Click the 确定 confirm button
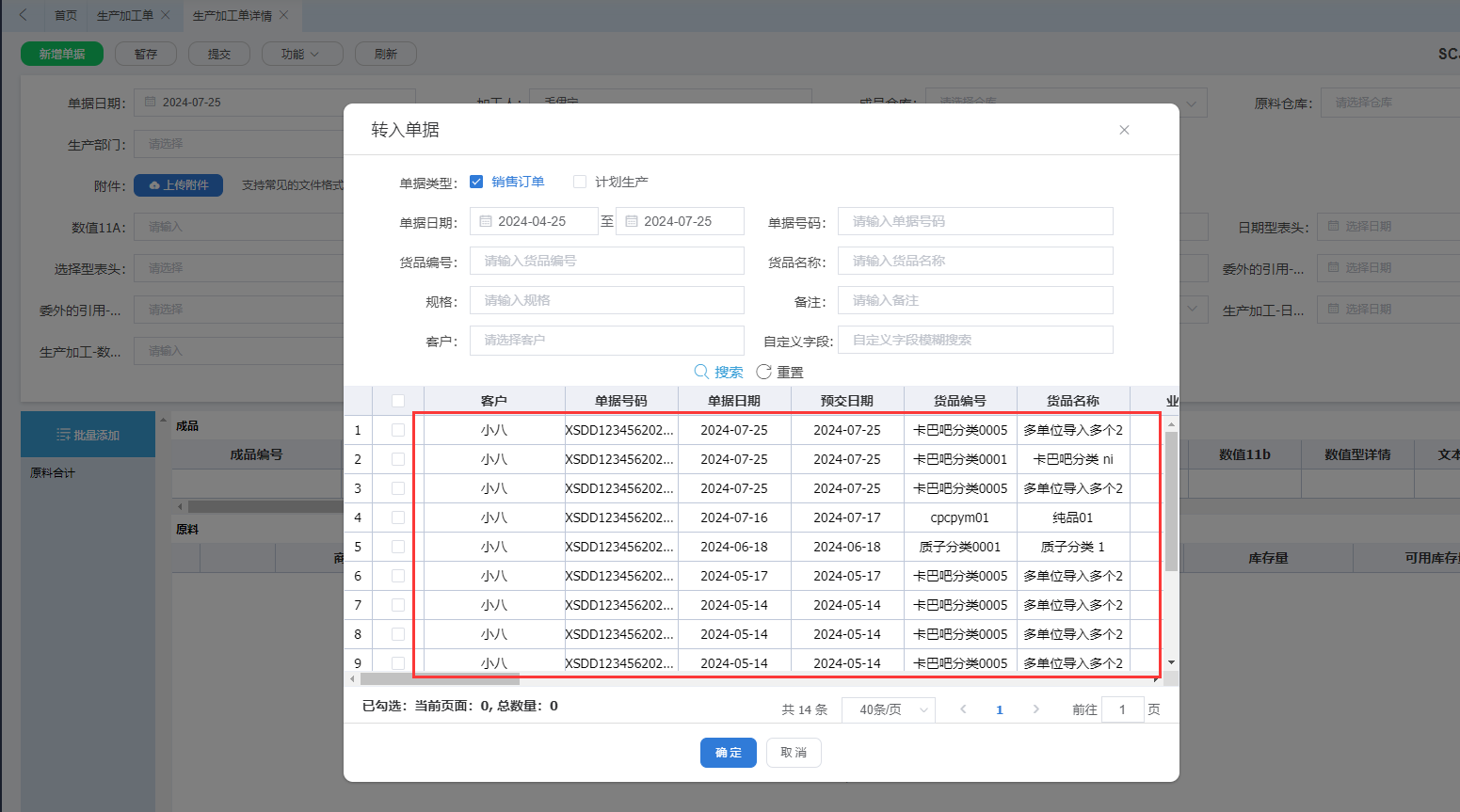This screenshot has width=1460, height=812. coord(729,753)
